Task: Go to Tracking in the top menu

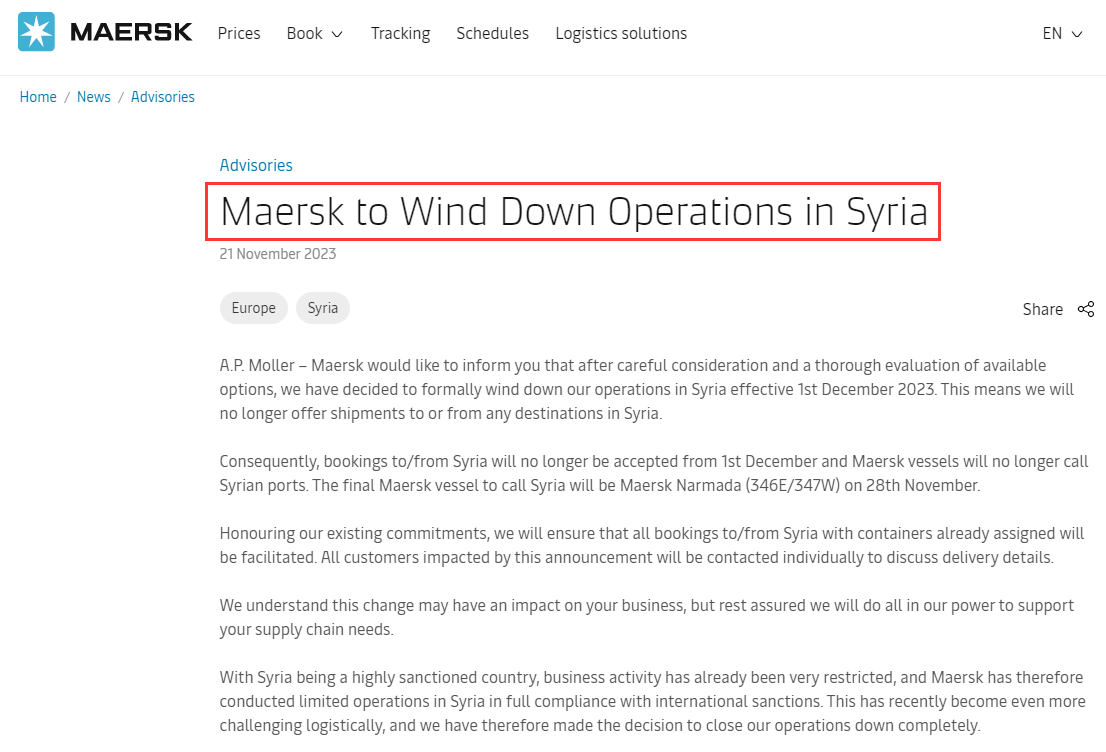Action: pos(401,33)
